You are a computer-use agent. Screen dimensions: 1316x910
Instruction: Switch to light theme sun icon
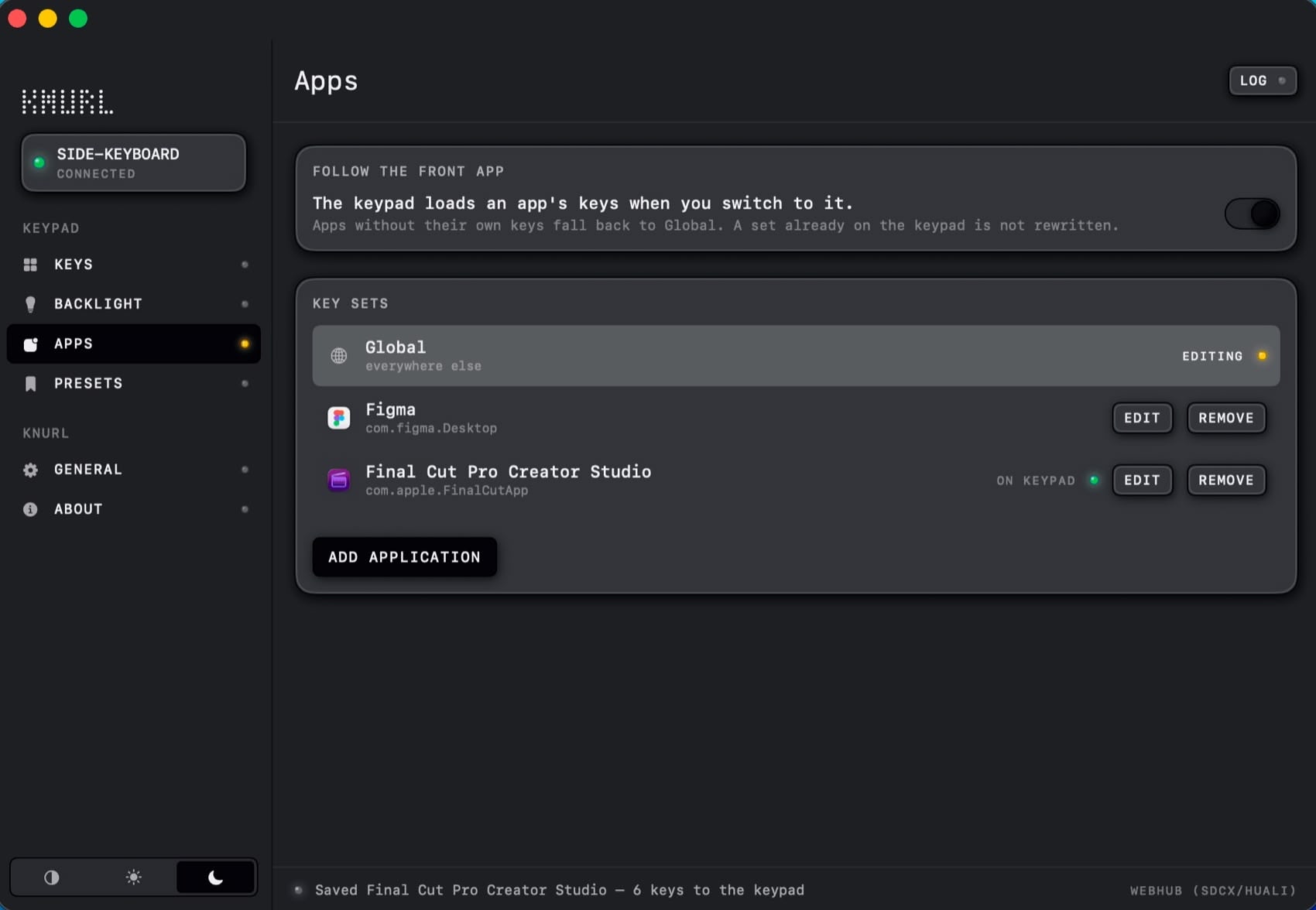click(134, 877)
